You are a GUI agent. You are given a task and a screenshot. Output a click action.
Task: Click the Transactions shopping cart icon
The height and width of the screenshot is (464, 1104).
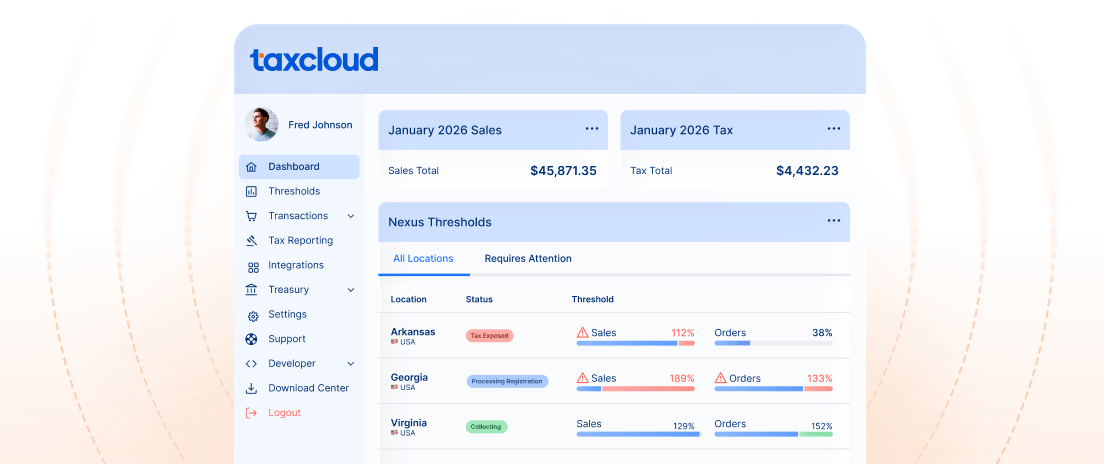(x=251, y=216)
